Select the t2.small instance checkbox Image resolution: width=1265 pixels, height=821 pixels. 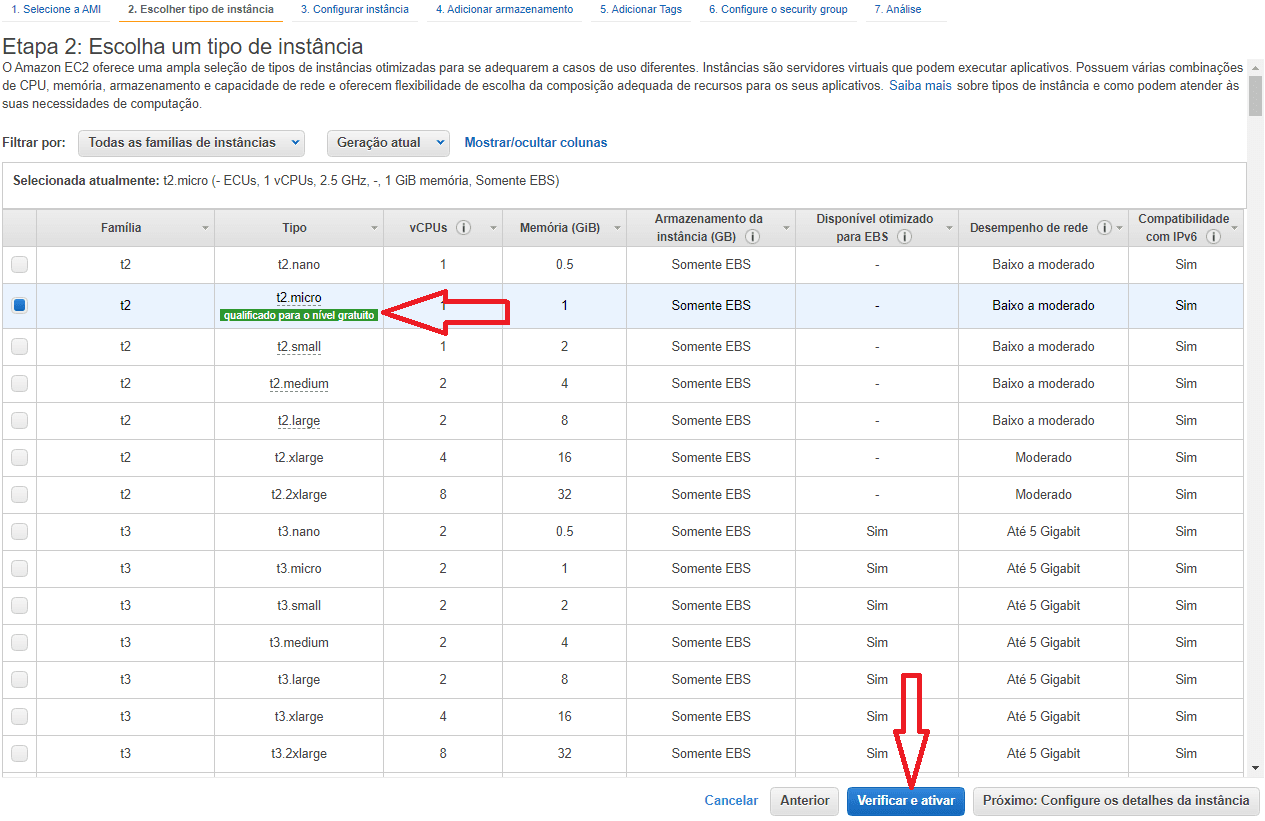pyautogui.click(x=19, y=347)
